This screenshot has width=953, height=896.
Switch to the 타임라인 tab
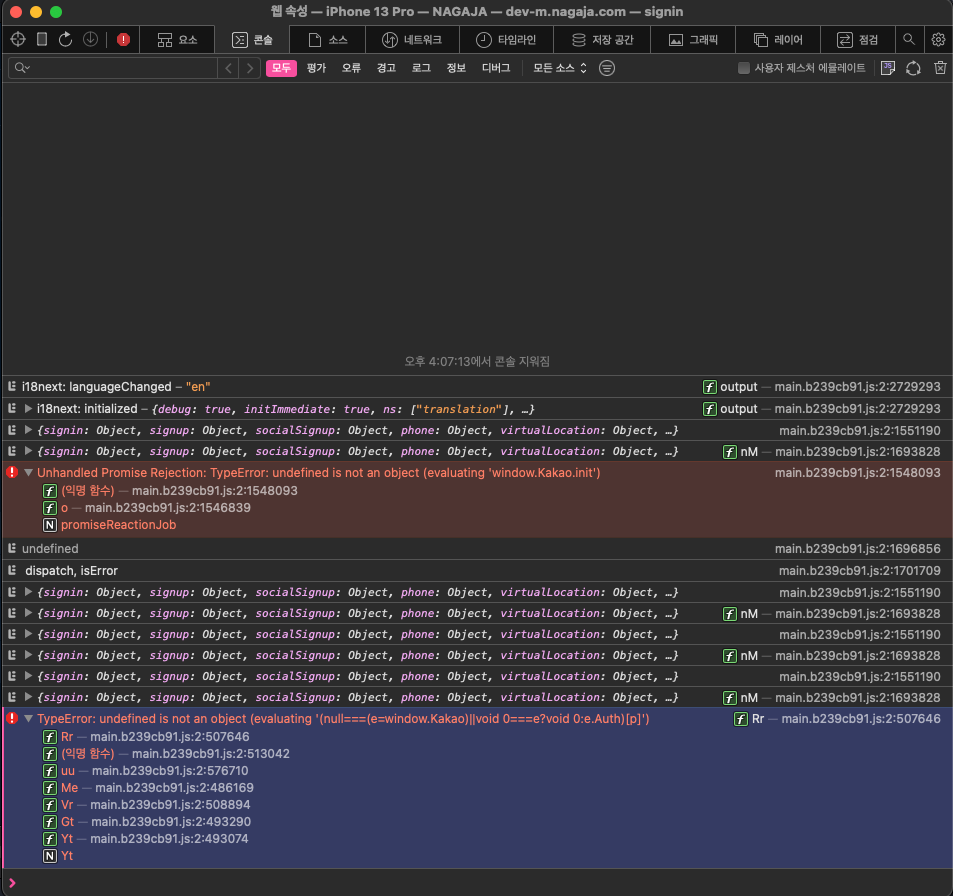point(506,40)
